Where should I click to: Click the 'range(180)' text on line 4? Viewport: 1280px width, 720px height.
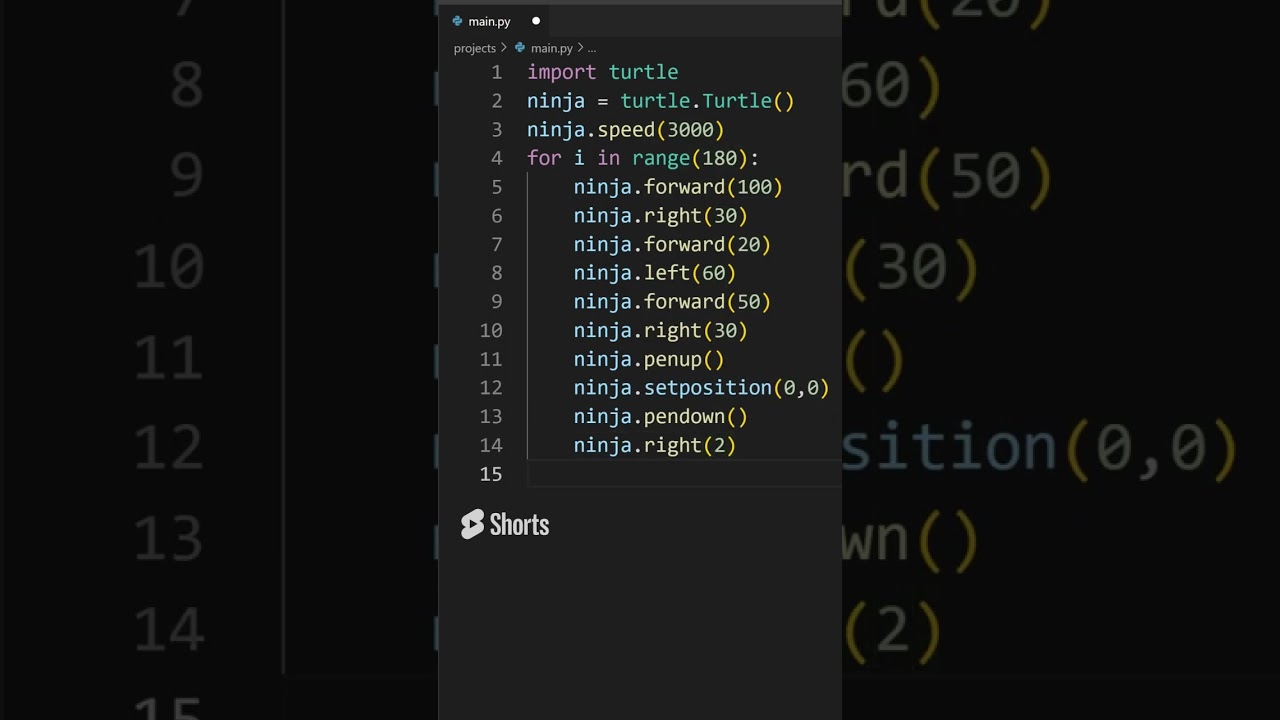[x=689, y=159]
